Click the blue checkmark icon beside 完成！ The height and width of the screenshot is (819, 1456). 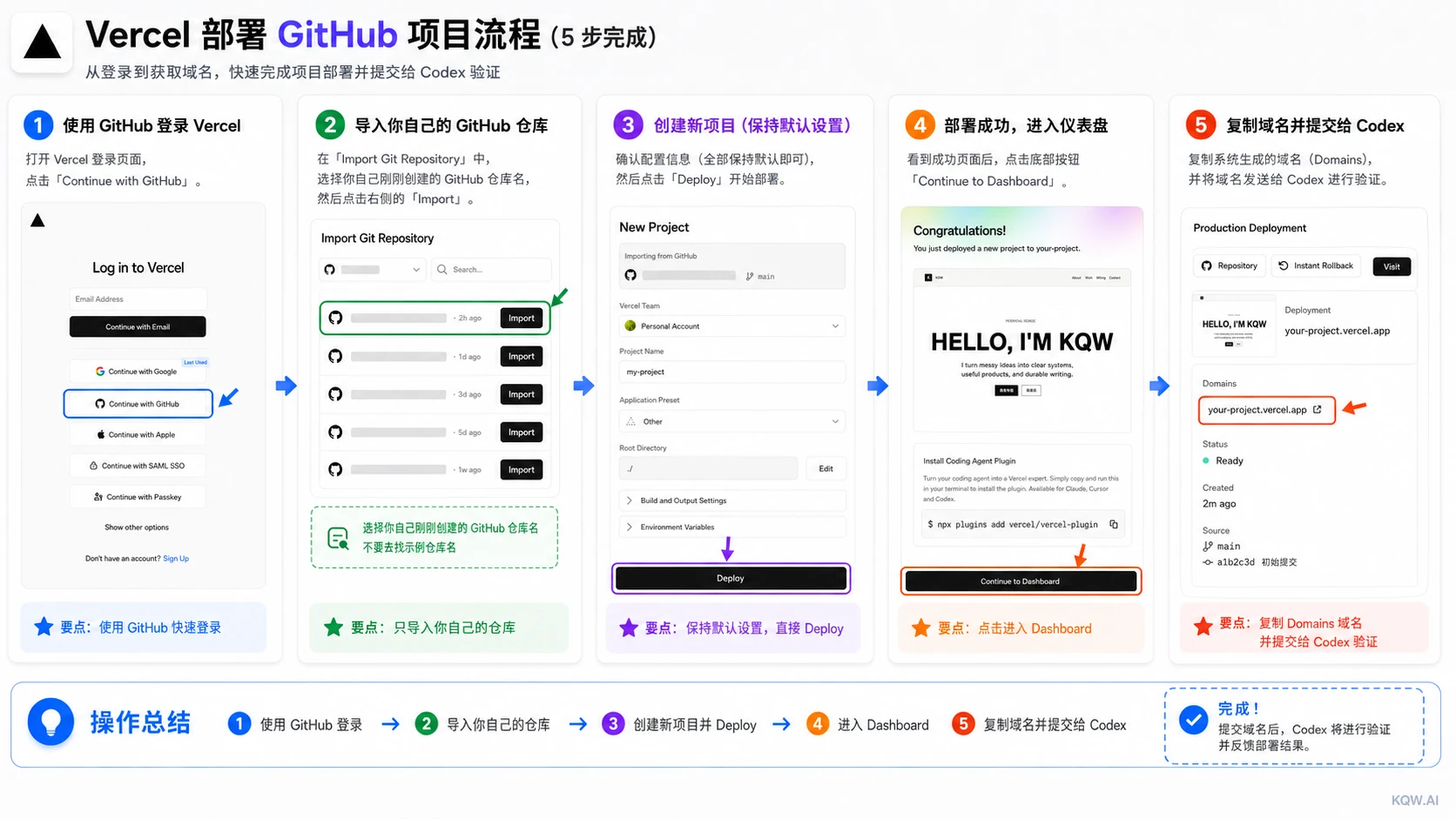[1193, 720]
